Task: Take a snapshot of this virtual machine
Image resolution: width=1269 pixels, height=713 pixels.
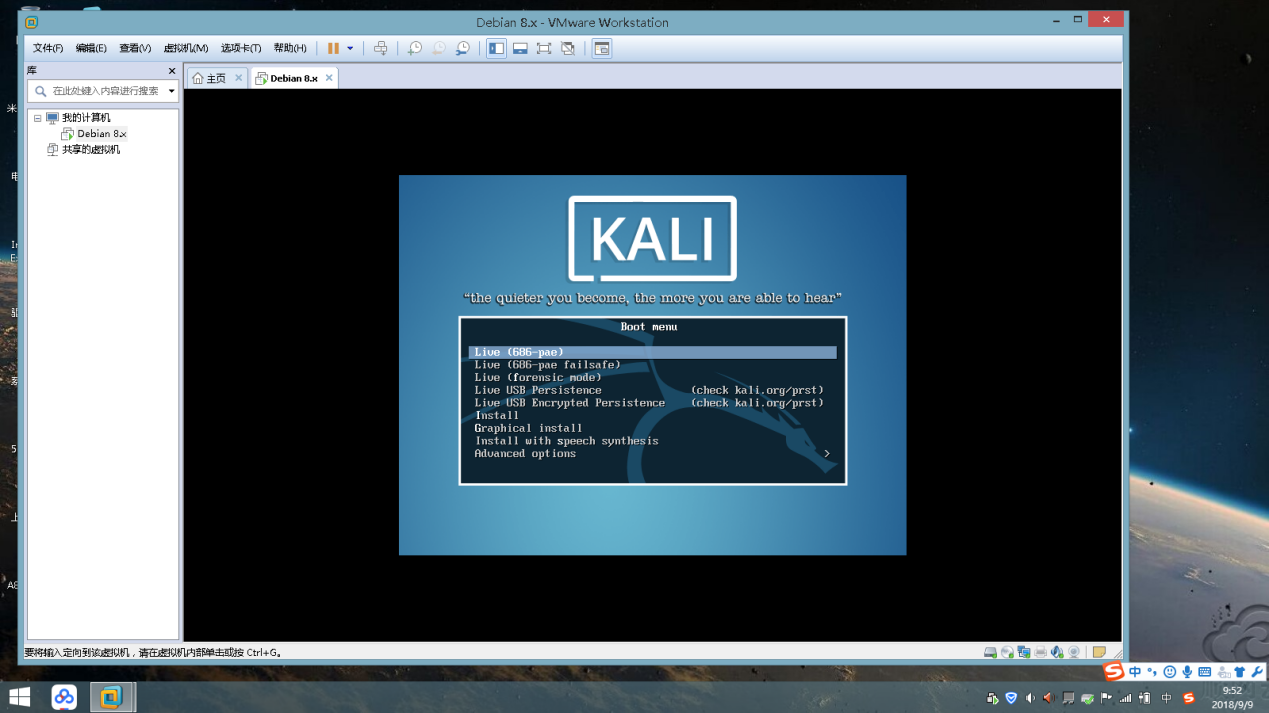Action: [x=414, y=48]
